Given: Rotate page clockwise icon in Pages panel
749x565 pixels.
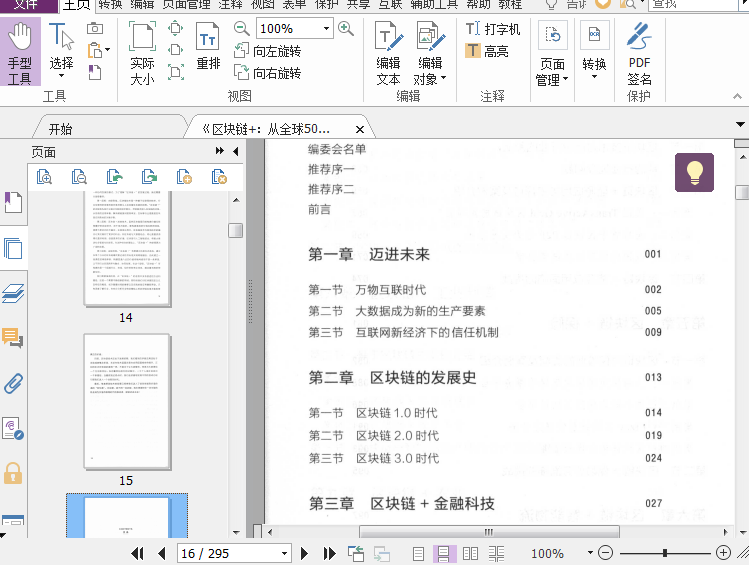Looking at the screenshot, I should pos(150,177).
